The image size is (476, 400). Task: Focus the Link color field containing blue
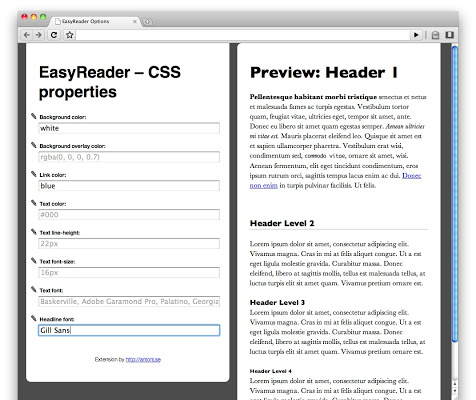coord(129,186)
